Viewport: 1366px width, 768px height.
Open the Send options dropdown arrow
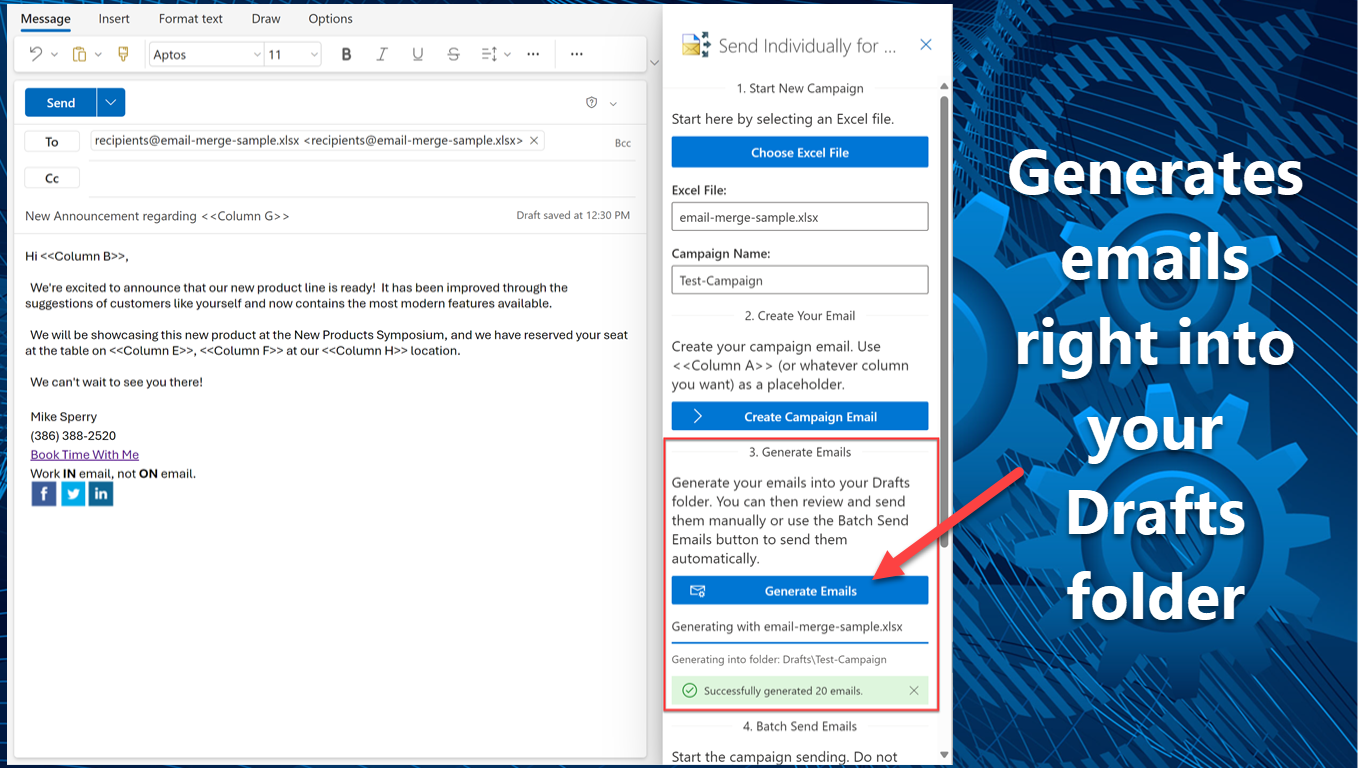pyautogui.click(x=111, y=103)
